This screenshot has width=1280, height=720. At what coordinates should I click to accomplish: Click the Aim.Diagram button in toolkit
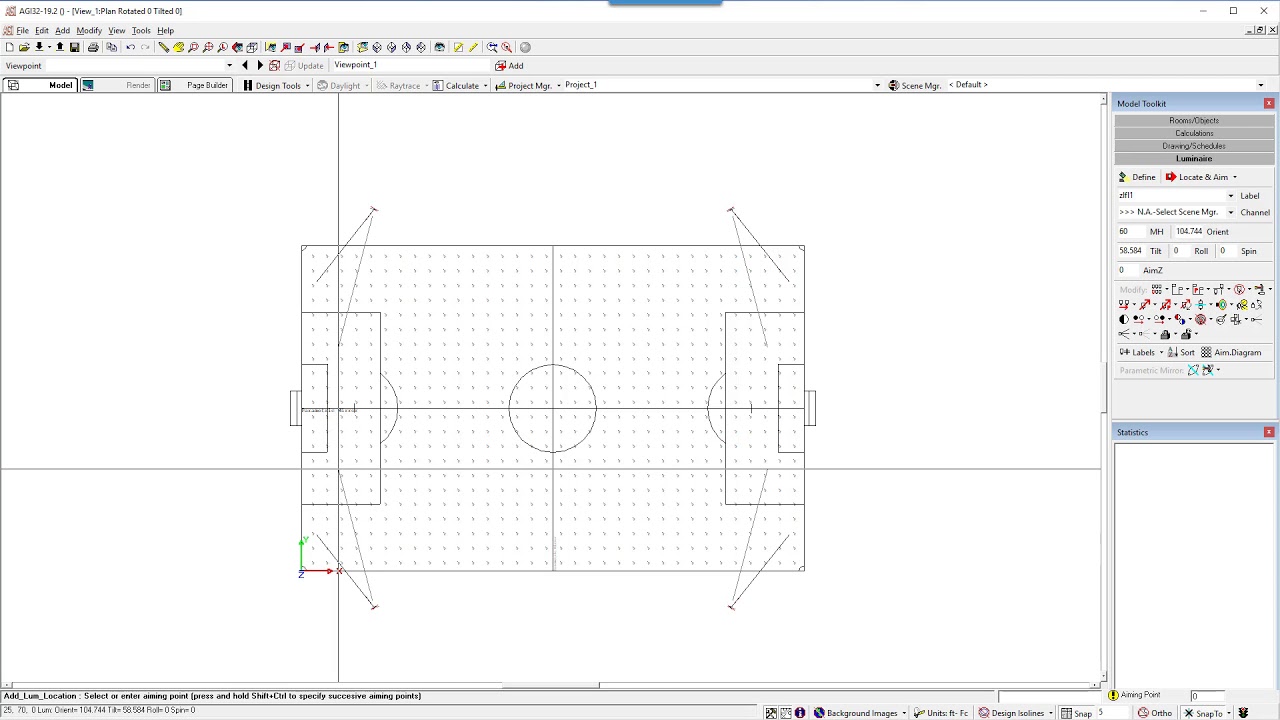pos(1231,352)
